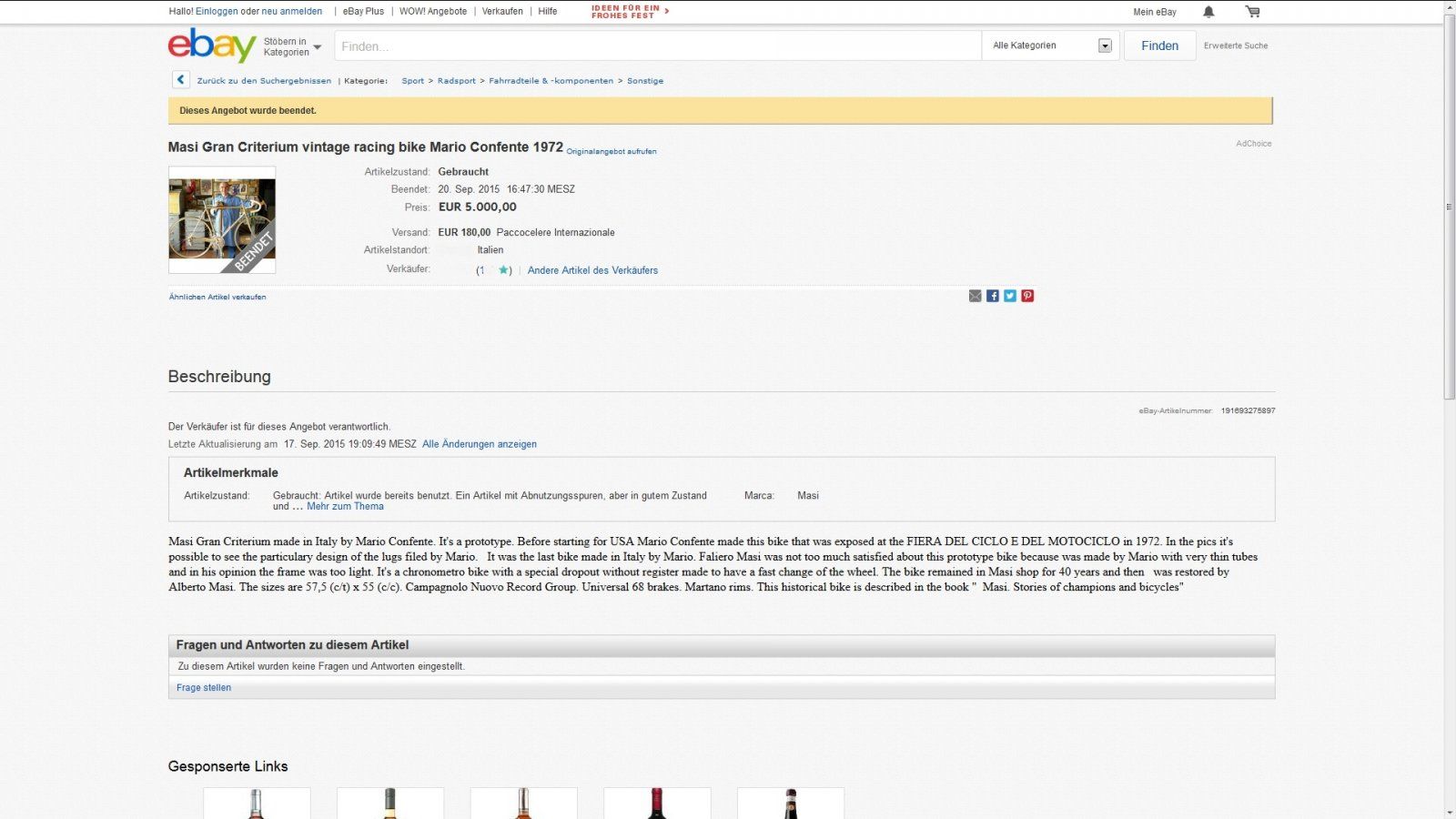Pin listing on Pinterest
1456x819 pixels.
tap(1027, 296)
